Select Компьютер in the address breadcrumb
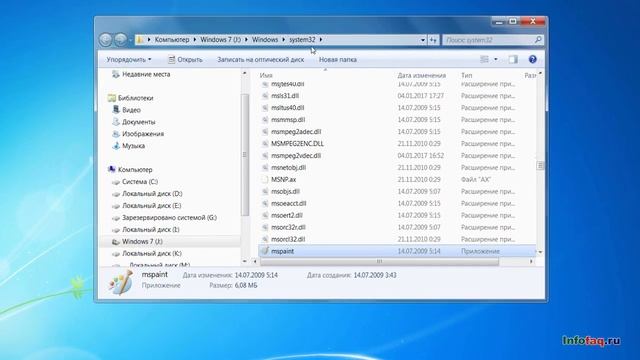Viewport: 640px width, 360px height. (172, 40)
